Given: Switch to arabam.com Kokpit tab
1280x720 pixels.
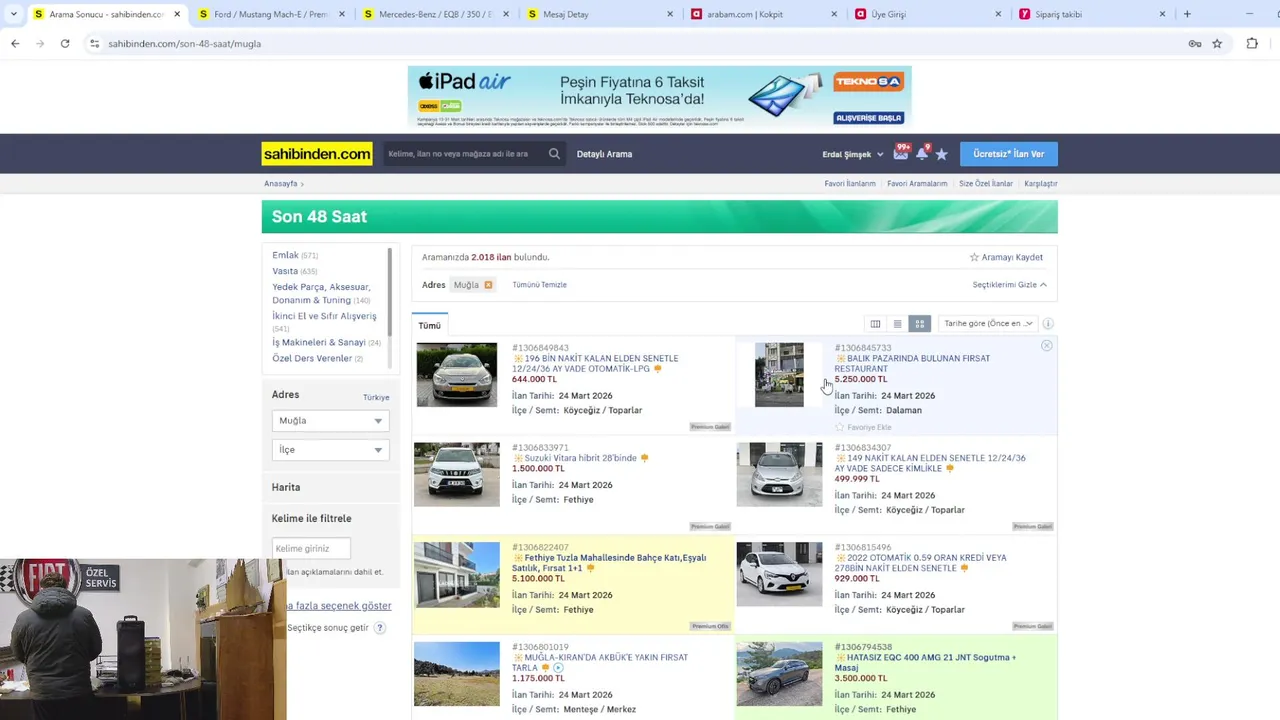Looking at the screenshot, I should pyautogui.click(x=762, y=14).
